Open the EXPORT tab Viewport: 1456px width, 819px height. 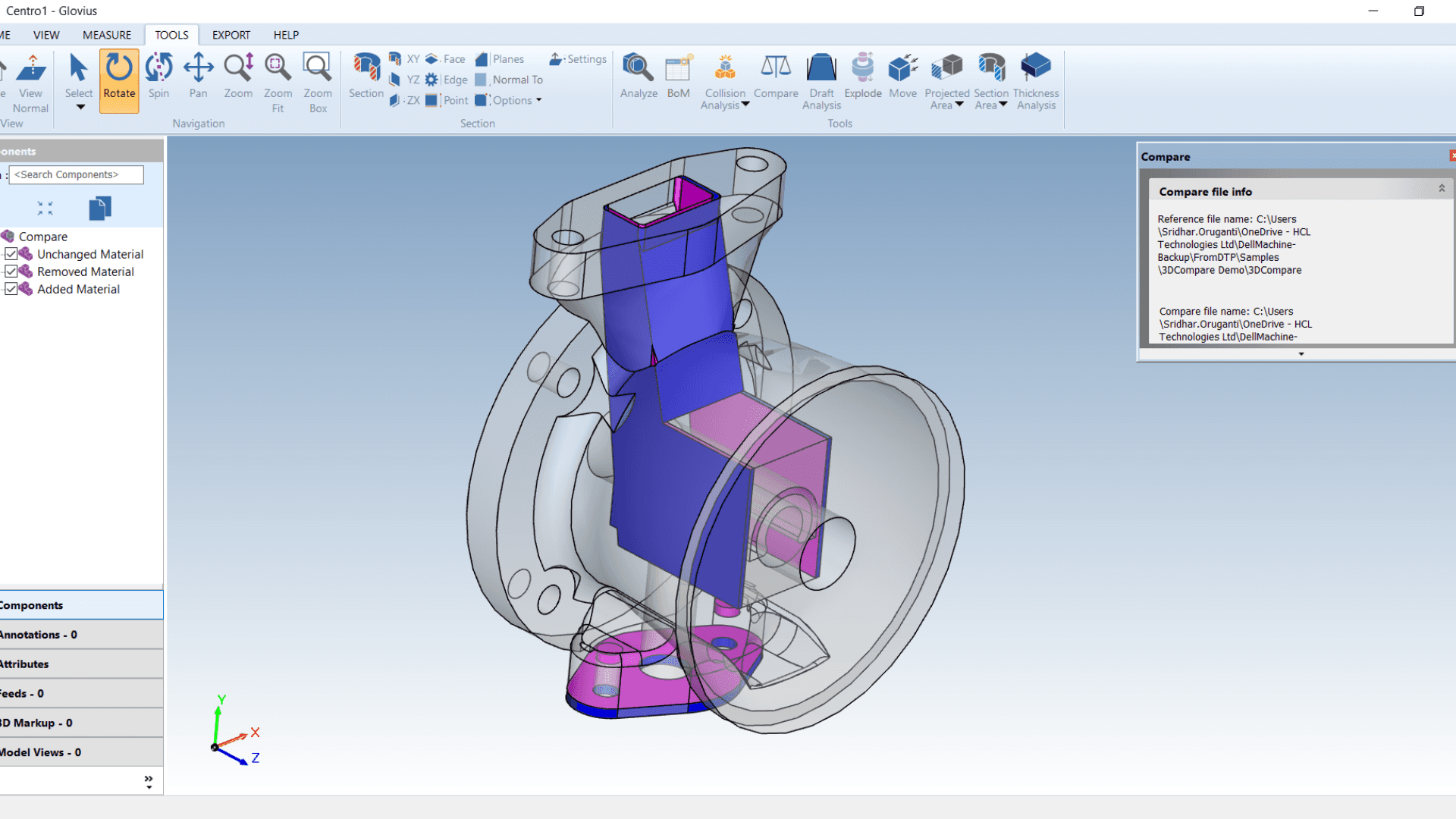tap(231, 35)
